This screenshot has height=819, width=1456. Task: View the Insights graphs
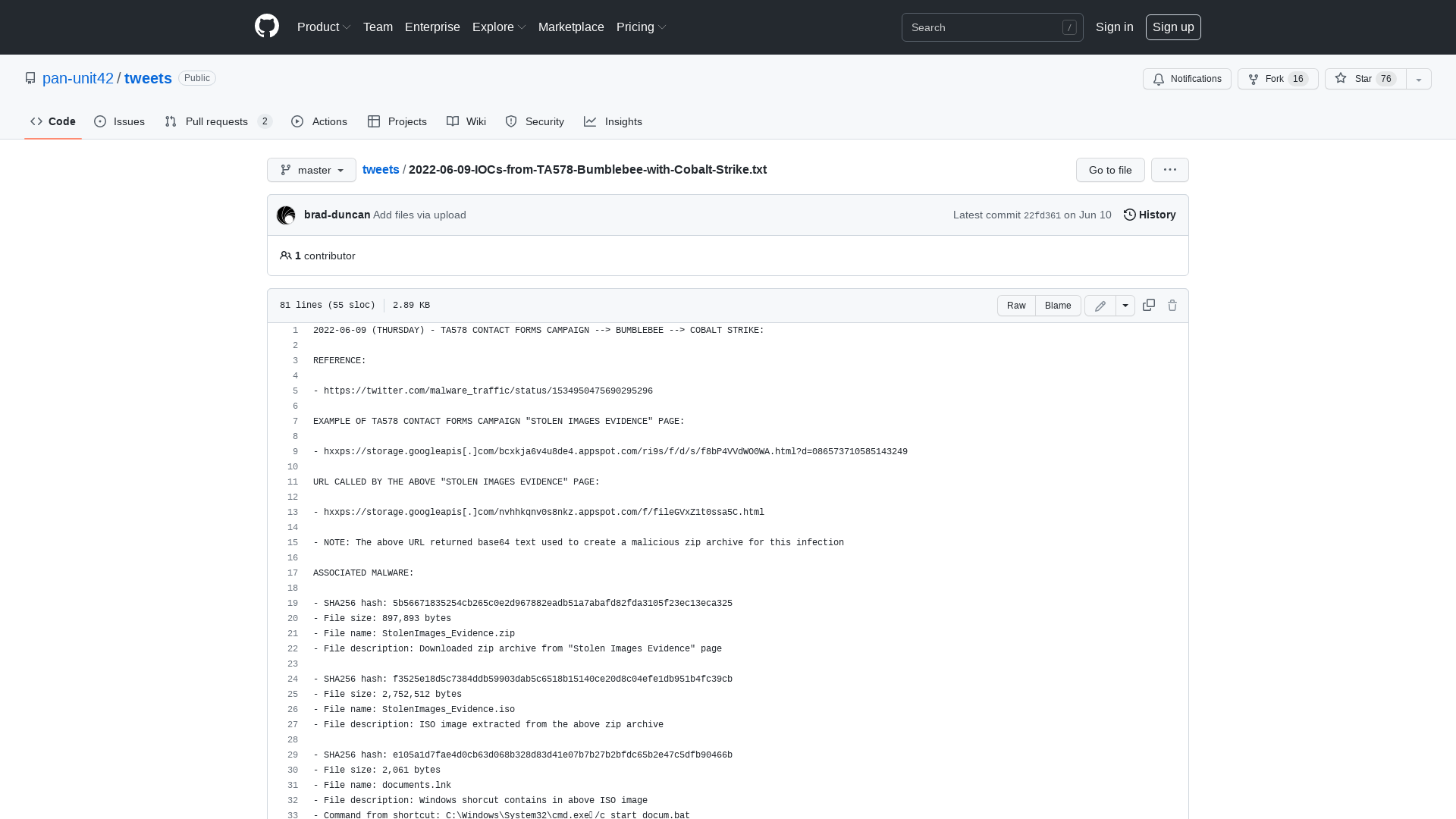click(613, 121)
